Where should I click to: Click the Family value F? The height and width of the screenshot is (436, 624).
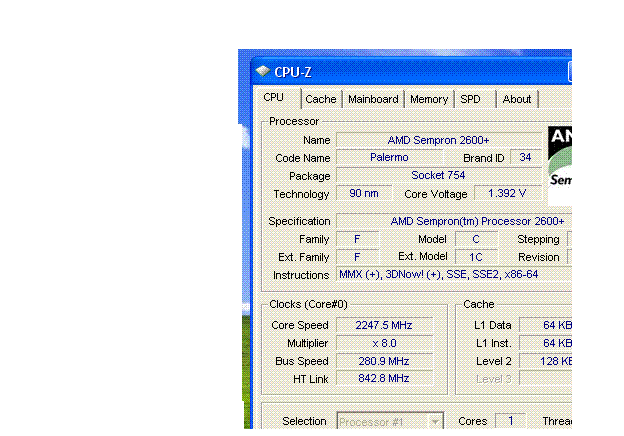click(x=357, y=239)
